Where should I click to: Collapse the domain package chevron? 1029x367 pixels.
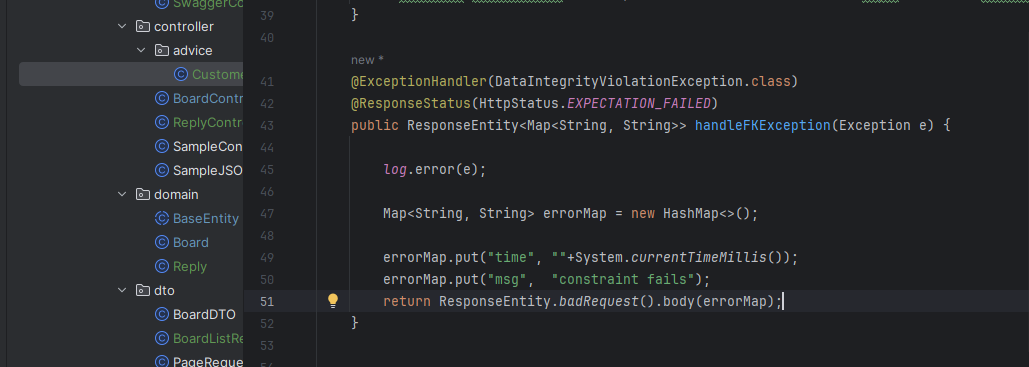coord(122,194)
